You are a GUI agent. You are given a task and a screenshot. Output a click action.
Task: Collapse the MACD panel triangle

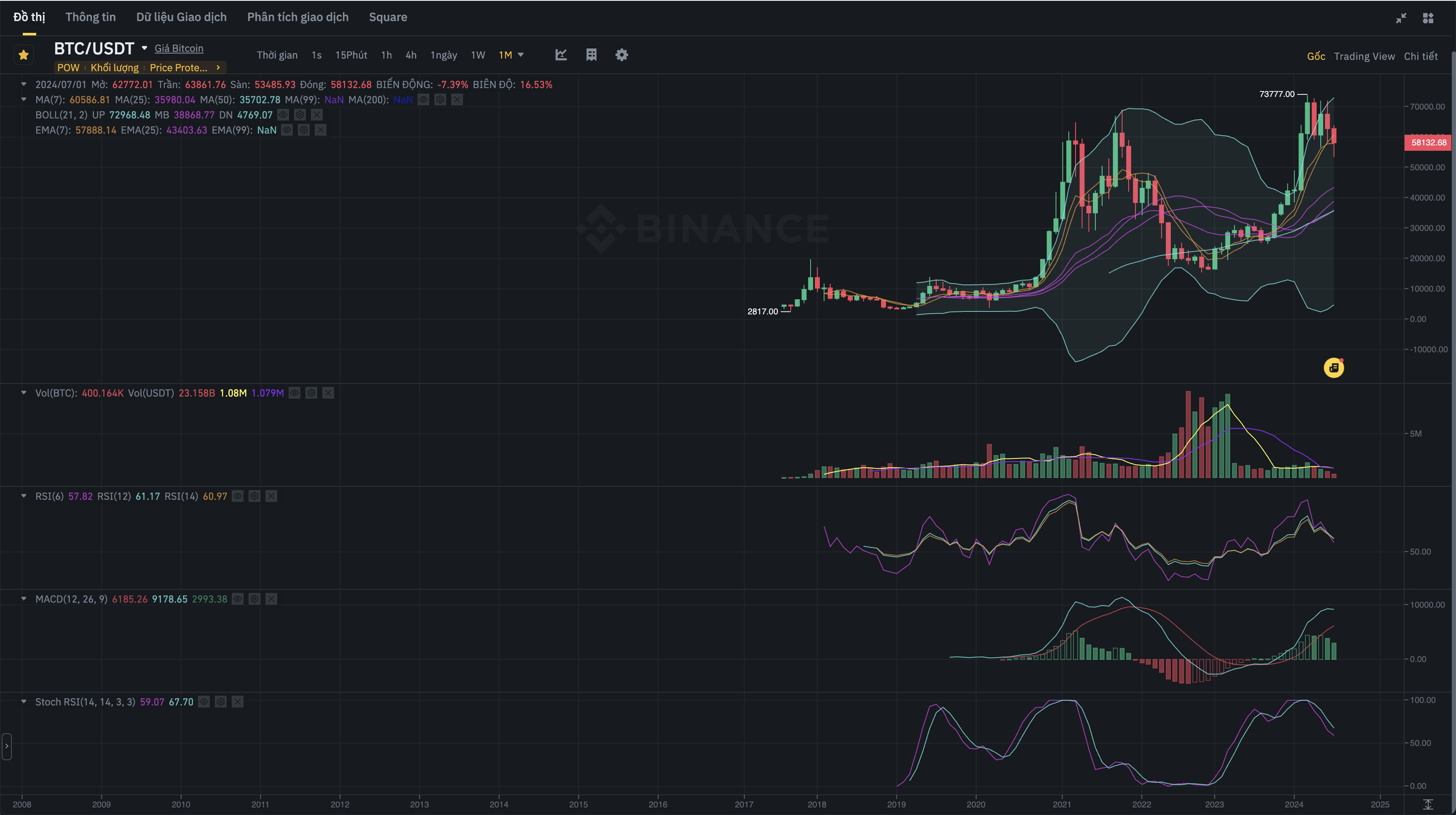pyautogui.click(x=24, y=598)
